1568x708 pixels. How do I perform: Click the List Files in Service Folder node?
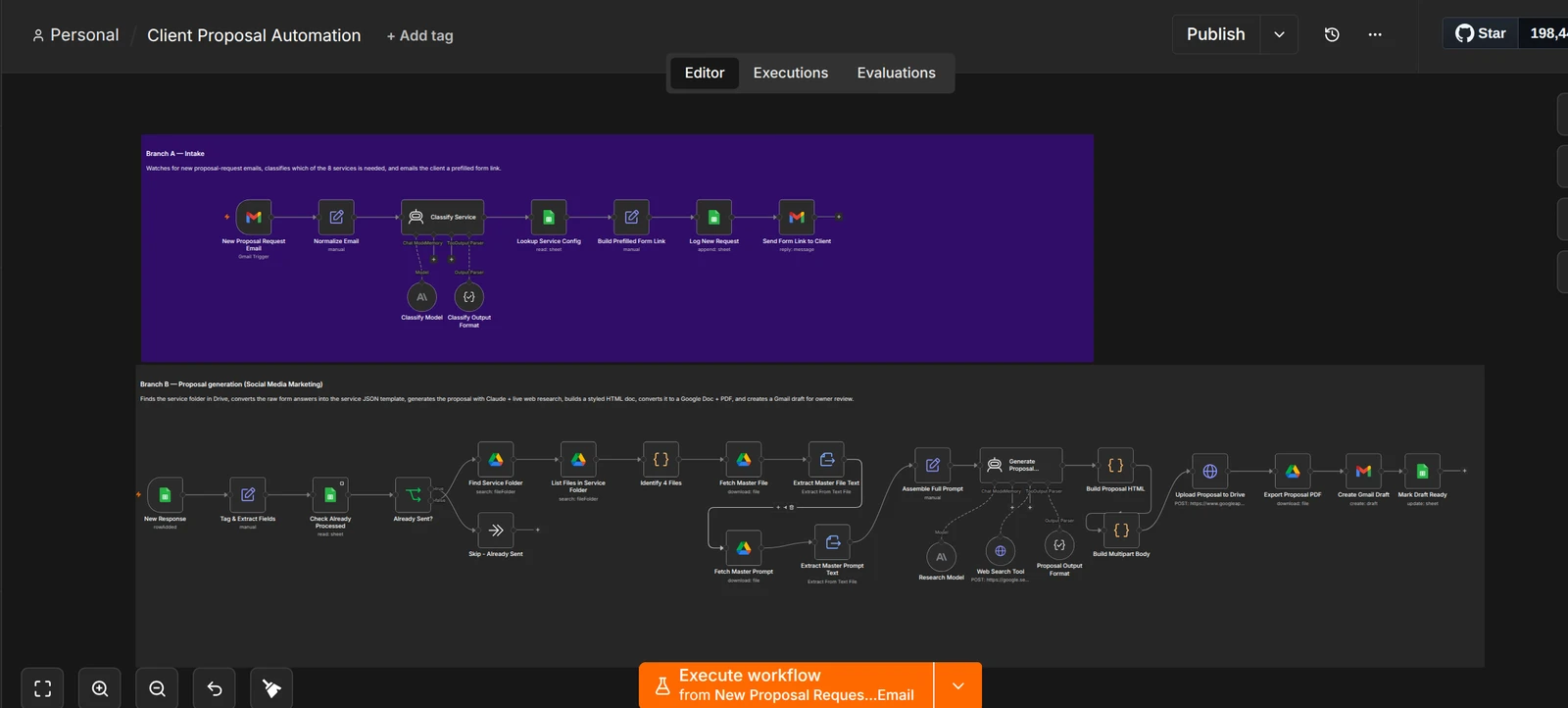pyautogui.click(x=578, y=459)
